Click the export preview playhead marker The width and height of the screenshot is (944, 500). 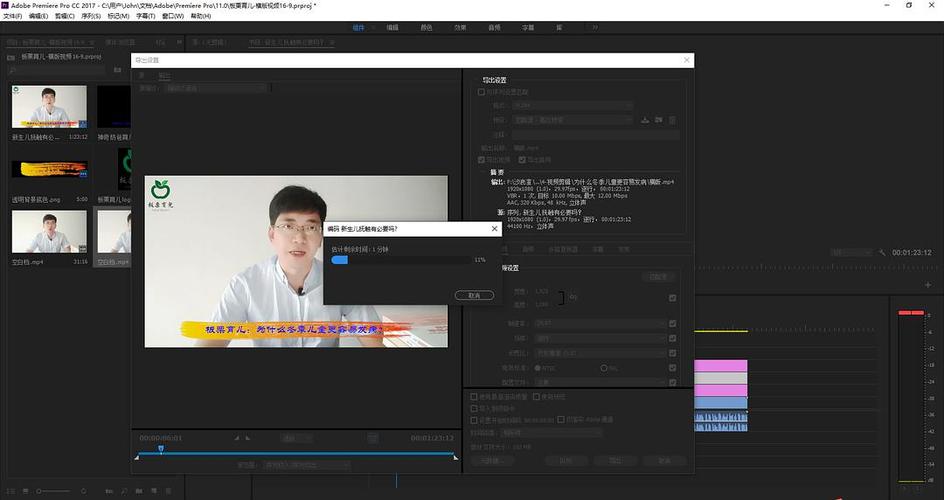coord(161,448)
